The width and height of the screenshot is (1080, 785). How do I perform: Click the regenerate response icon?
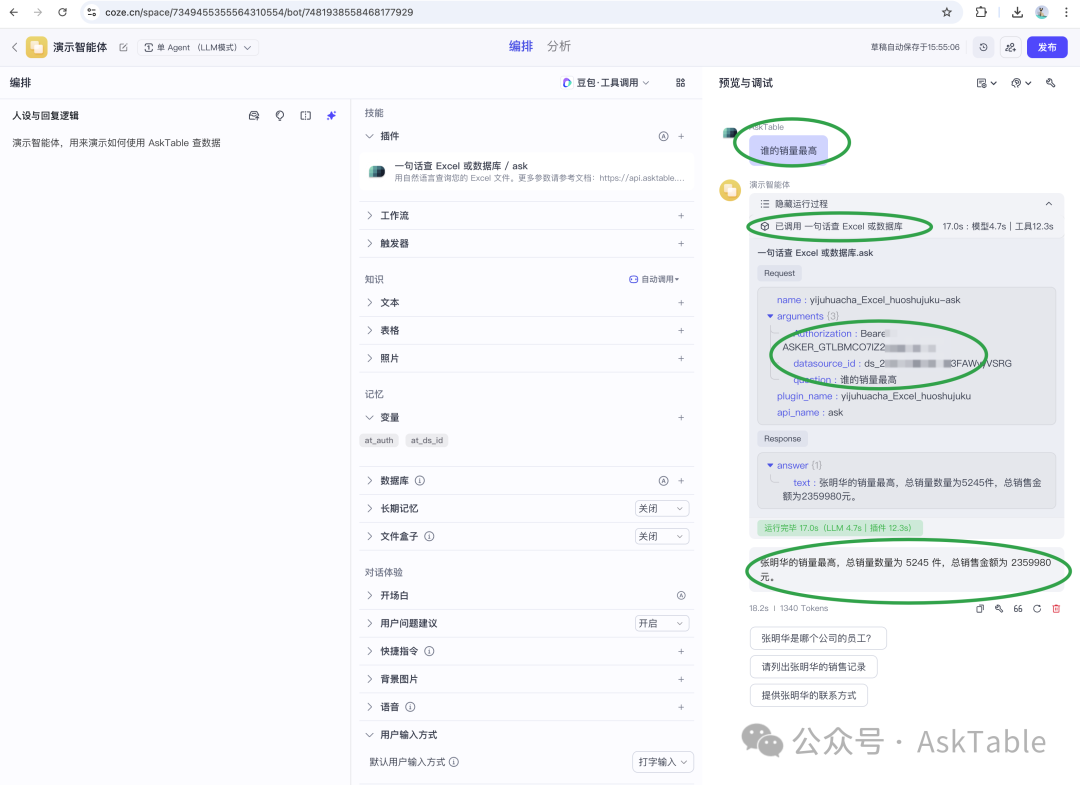(1037, 608)
